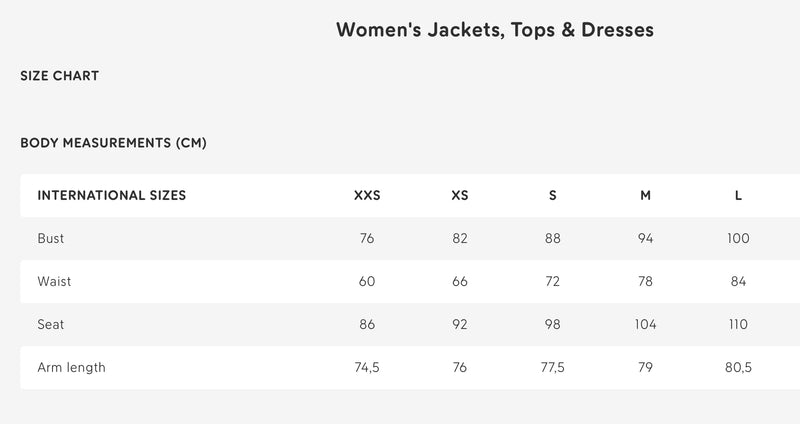800x424 pixels.
Task: Click the Bust value 76 for XXS
Action: click(367, 239)
